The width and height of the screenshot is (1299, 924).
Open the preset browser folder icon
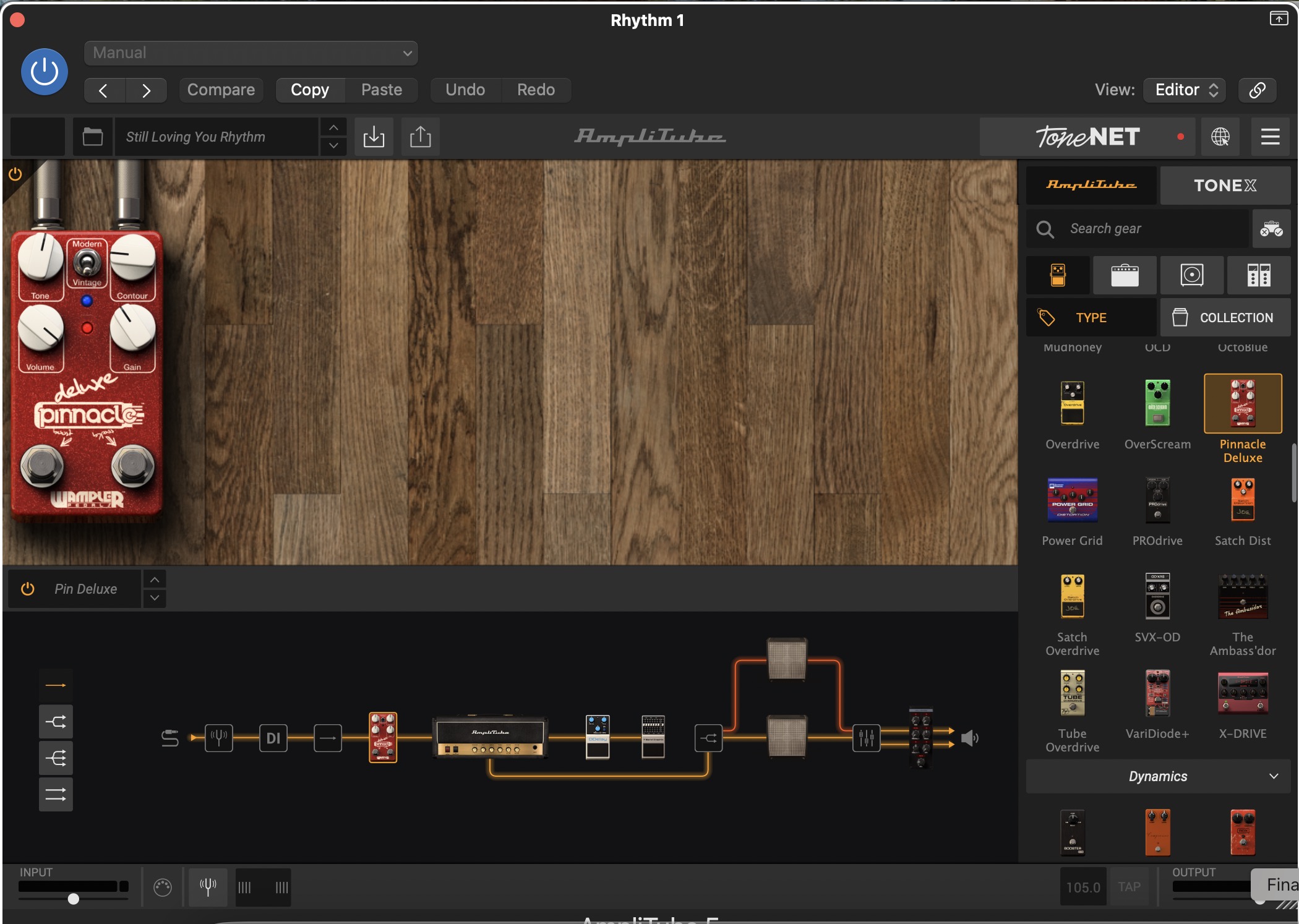tap(93, 137)
